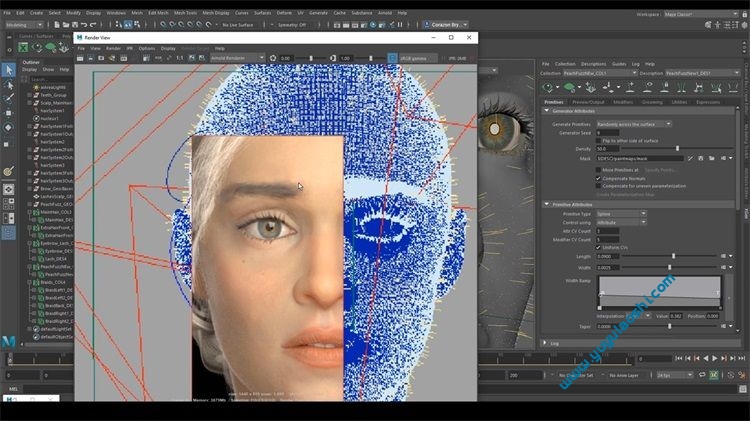This screenshot has width=750, height=421.
Task: Collapse the Primitive Attributes section
Action: [x=547, y=204]
